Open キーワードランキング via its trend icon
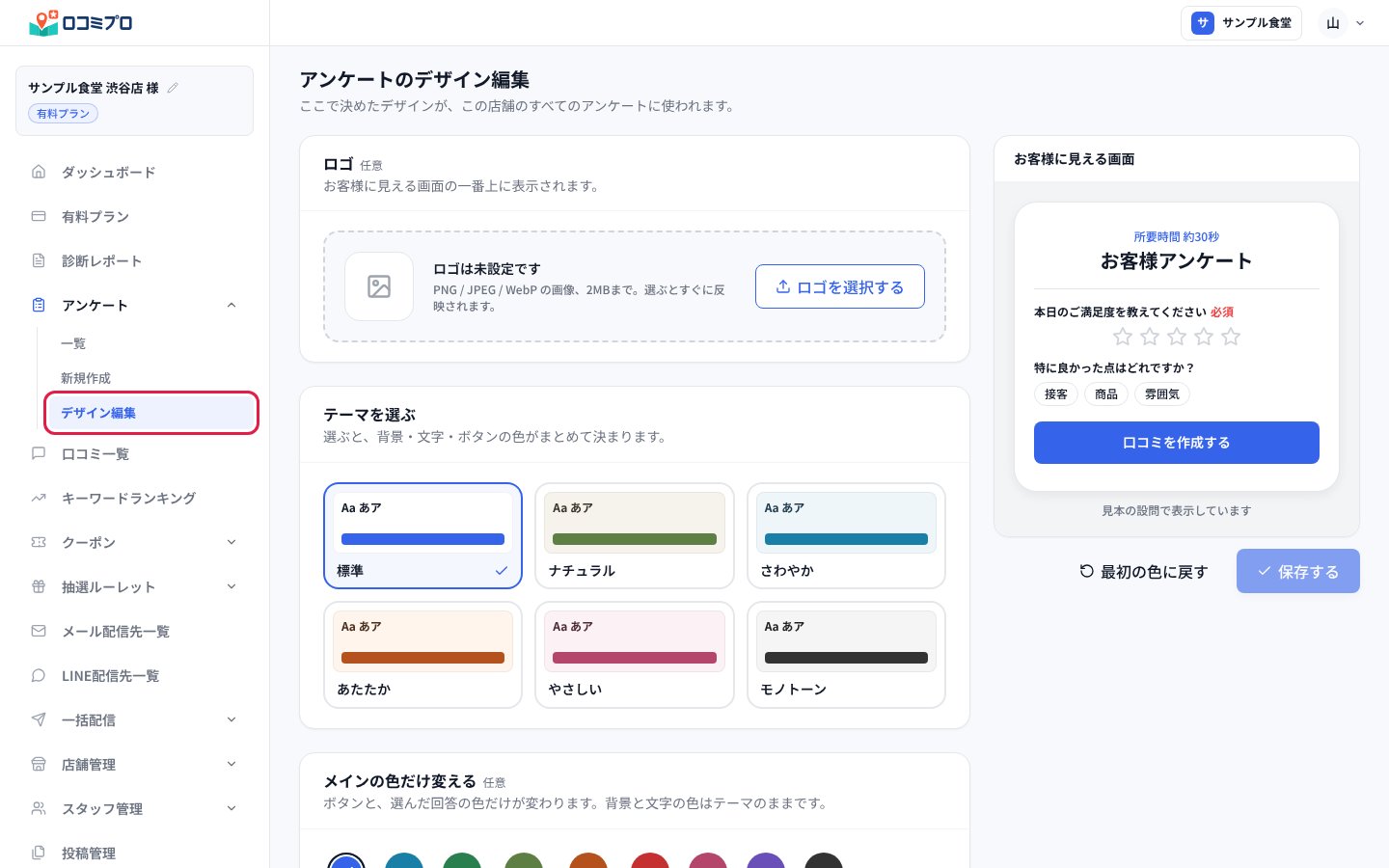The height and width of the screenshot is (868, 1389). [x=39, y=498]
